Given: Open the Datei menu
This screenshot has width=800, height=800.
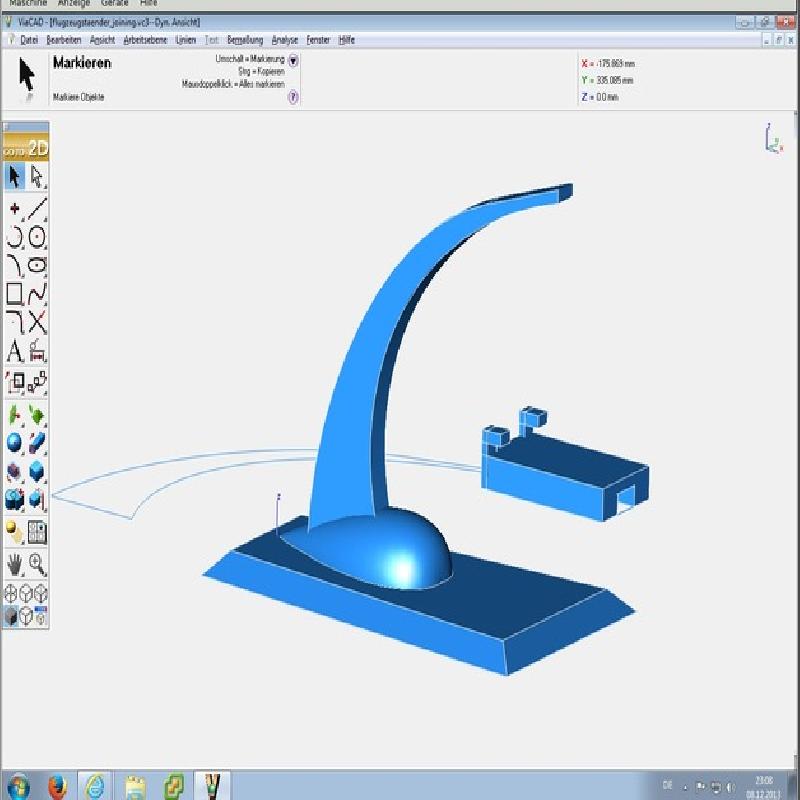Looking at the screenshot, I should (28, 40).
